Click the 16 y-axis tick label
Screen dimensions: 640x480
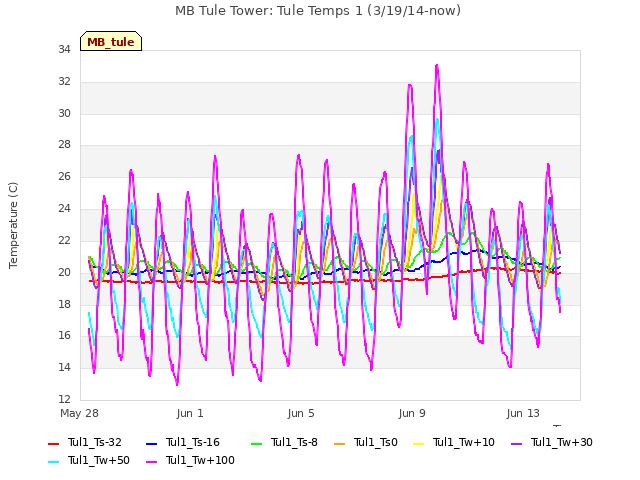64,336
